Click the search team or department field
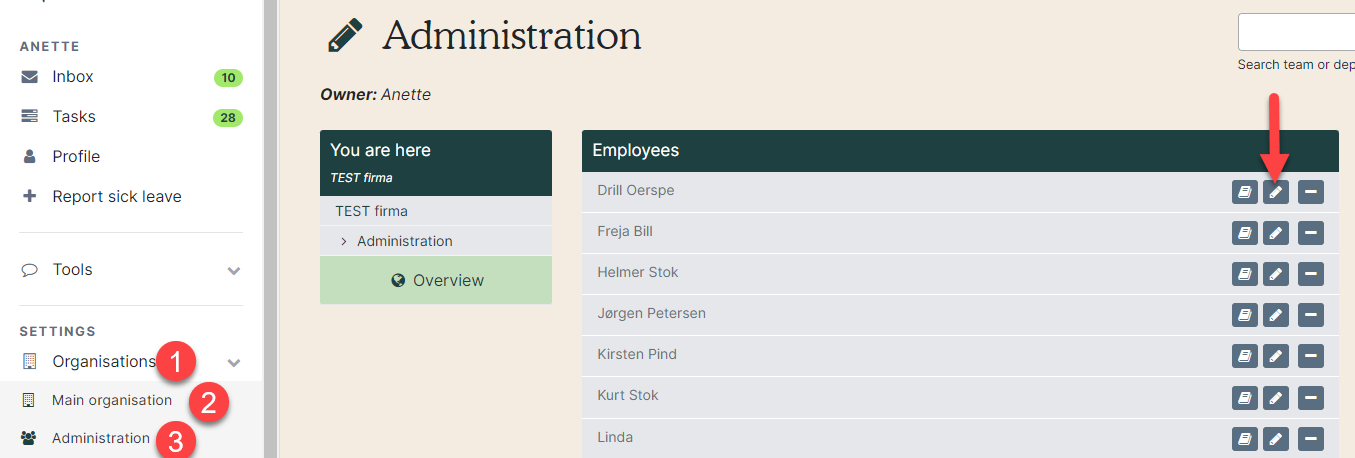The image size is (1355, 458). pos(1296,32)
